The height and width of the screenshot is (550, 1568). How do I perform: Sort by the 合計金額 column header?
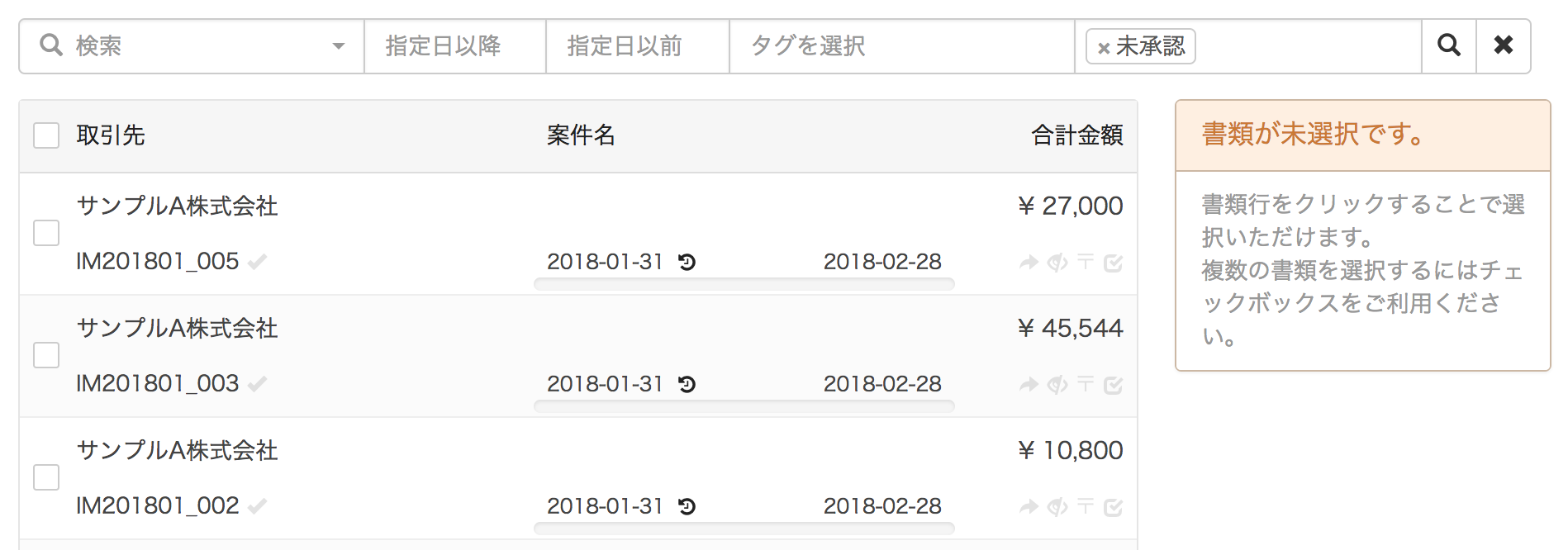click(1076, 135)
